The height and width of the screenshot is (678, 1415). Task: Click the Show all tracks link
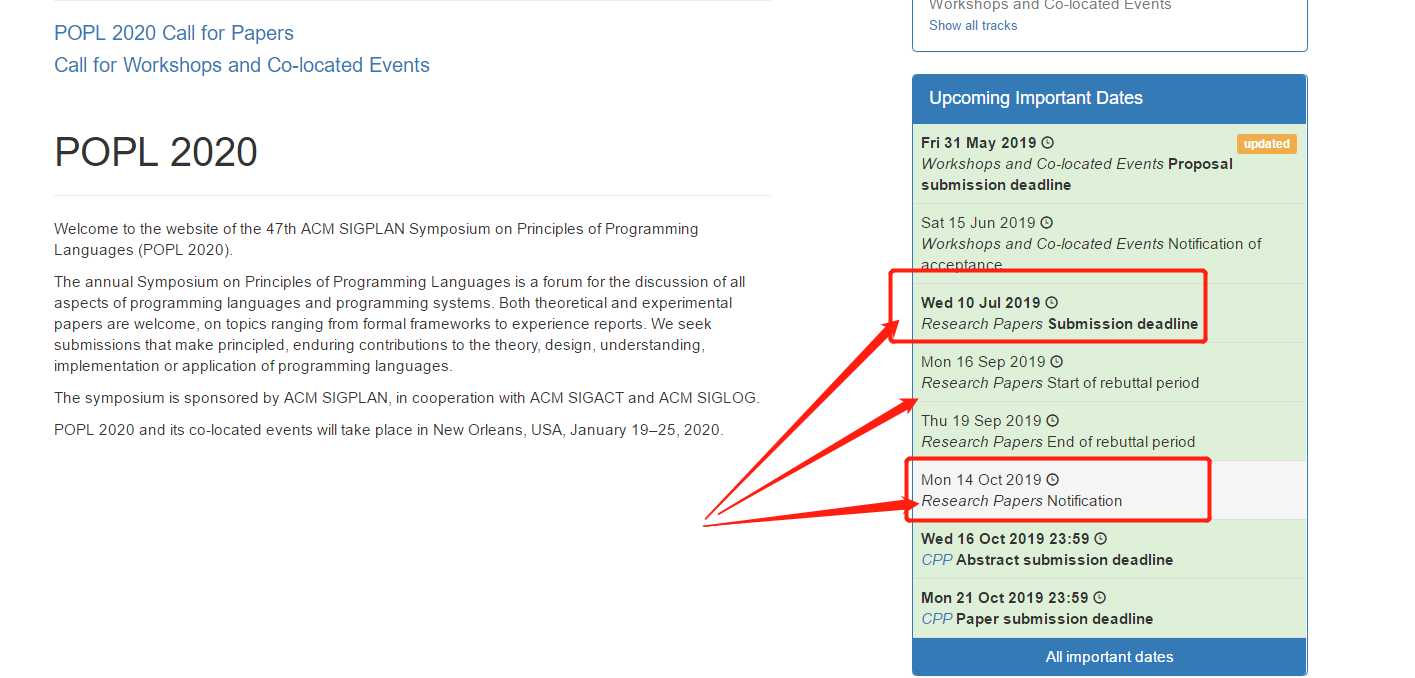tap(973, 25)
